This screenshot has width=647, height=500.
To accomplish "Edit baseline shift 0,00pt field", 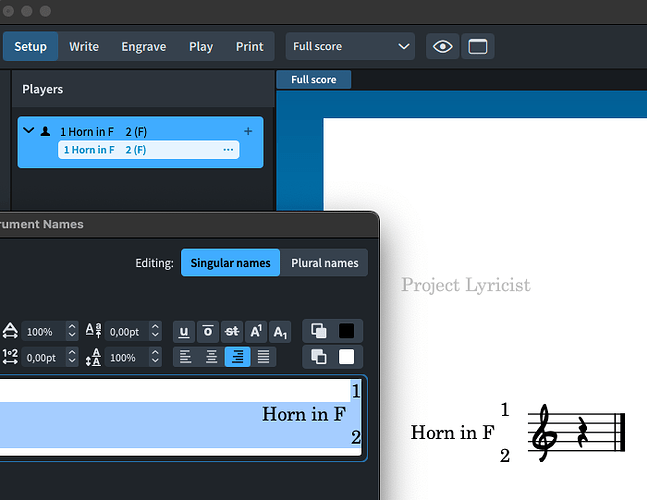I will [x=127, y=332].
